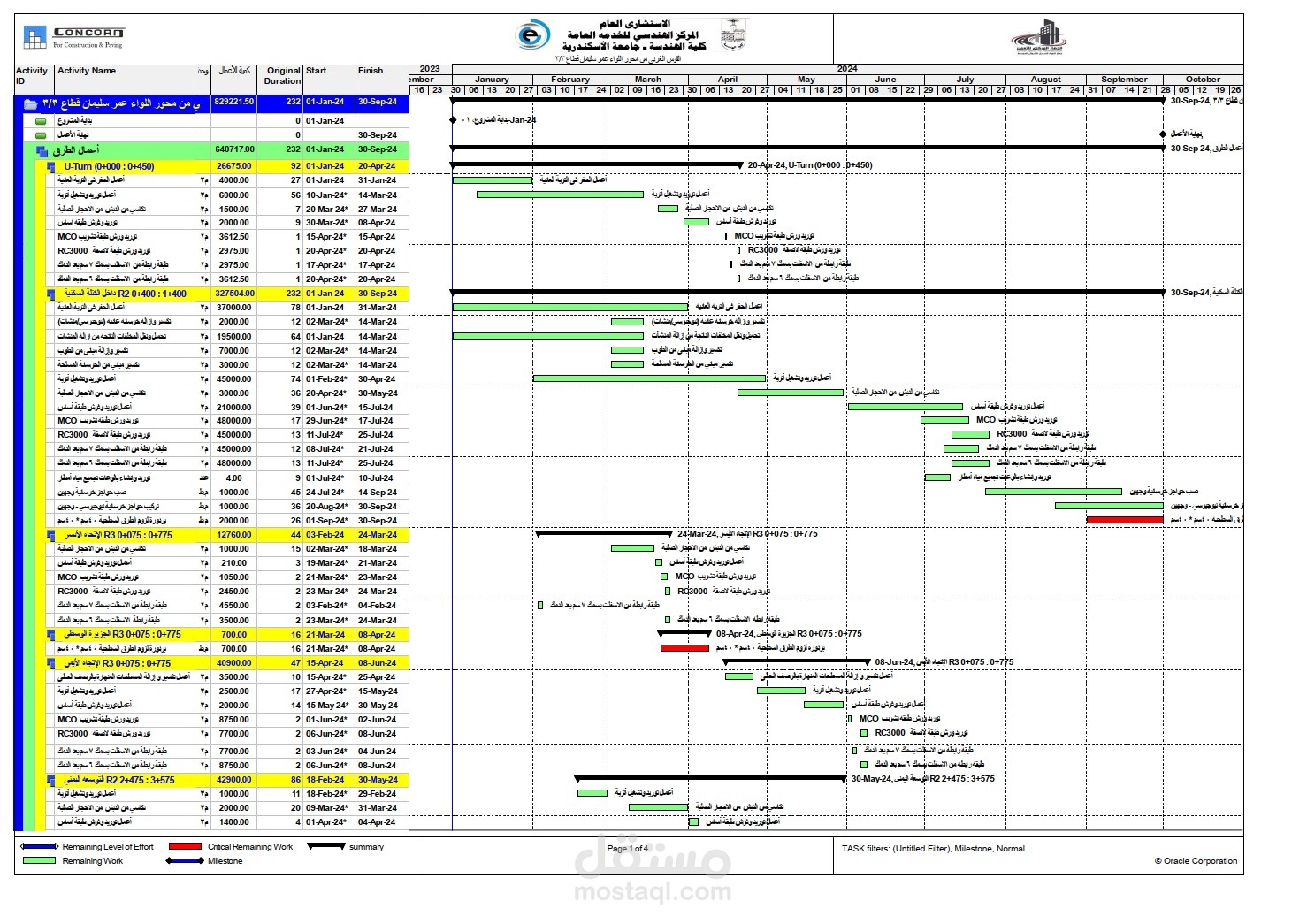Viewport: 1307px width, 924px height.
Task: Click the total quantity cell 829221.50
Action: [233, 102]
